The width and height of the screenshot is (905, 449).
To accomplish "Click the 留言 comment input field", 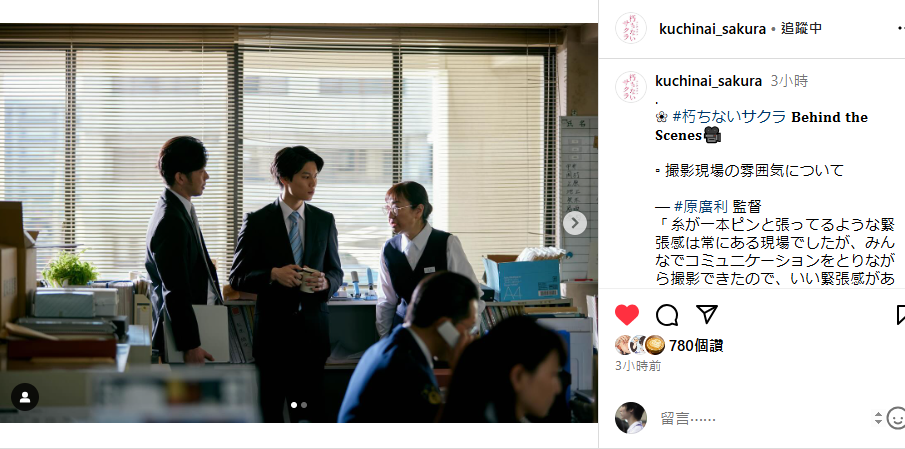I will [762, 418].
